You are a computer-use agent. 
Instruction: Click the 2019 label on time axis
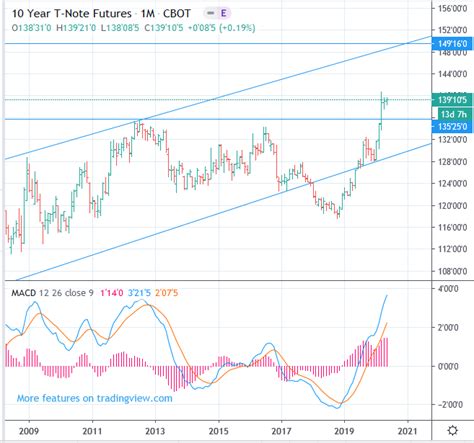point(344,431)
